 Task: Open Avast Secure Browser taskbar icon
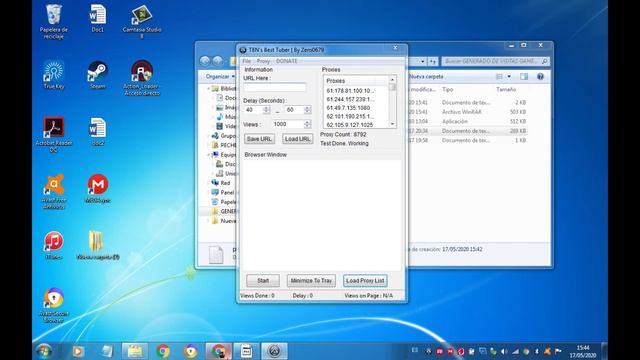click(191, 351)
